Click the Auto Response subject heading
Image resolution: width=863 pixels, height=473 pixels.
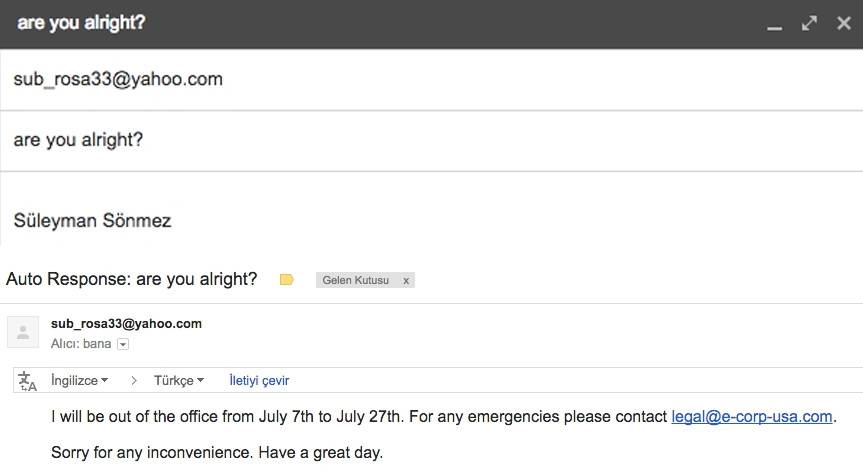pos(131,280)
